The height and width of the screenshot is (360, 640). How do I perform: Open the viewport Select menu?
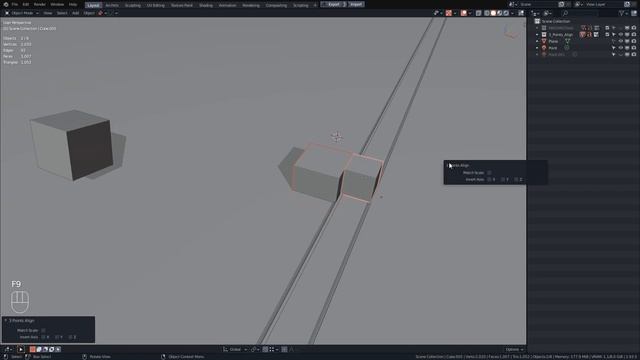coord(62,13)
